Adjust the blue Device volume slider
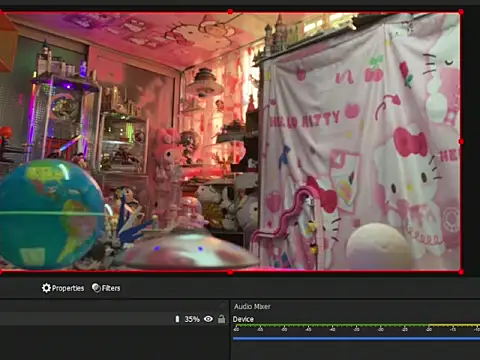The height and width of the screenshot is (360, 480). [356, 338]
